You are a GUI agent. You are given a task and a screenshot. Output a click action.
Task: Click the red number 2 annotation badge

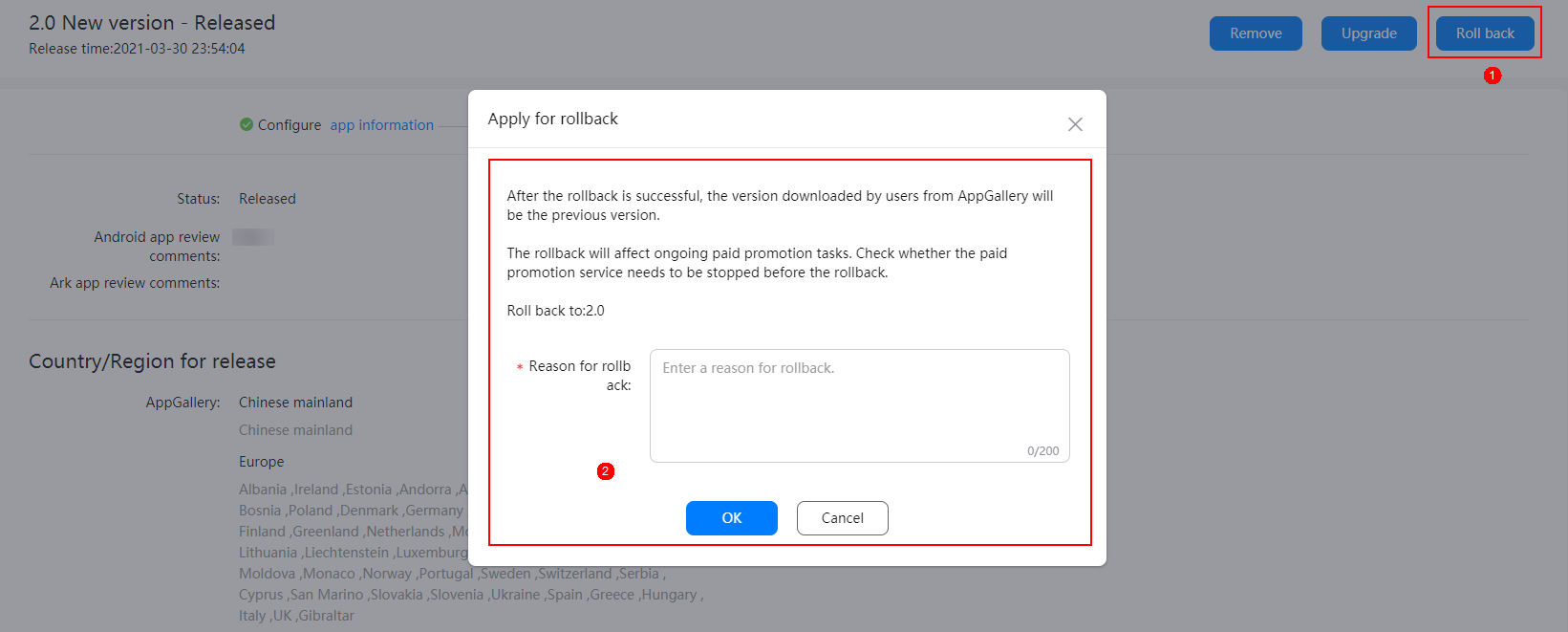[605, 471]
